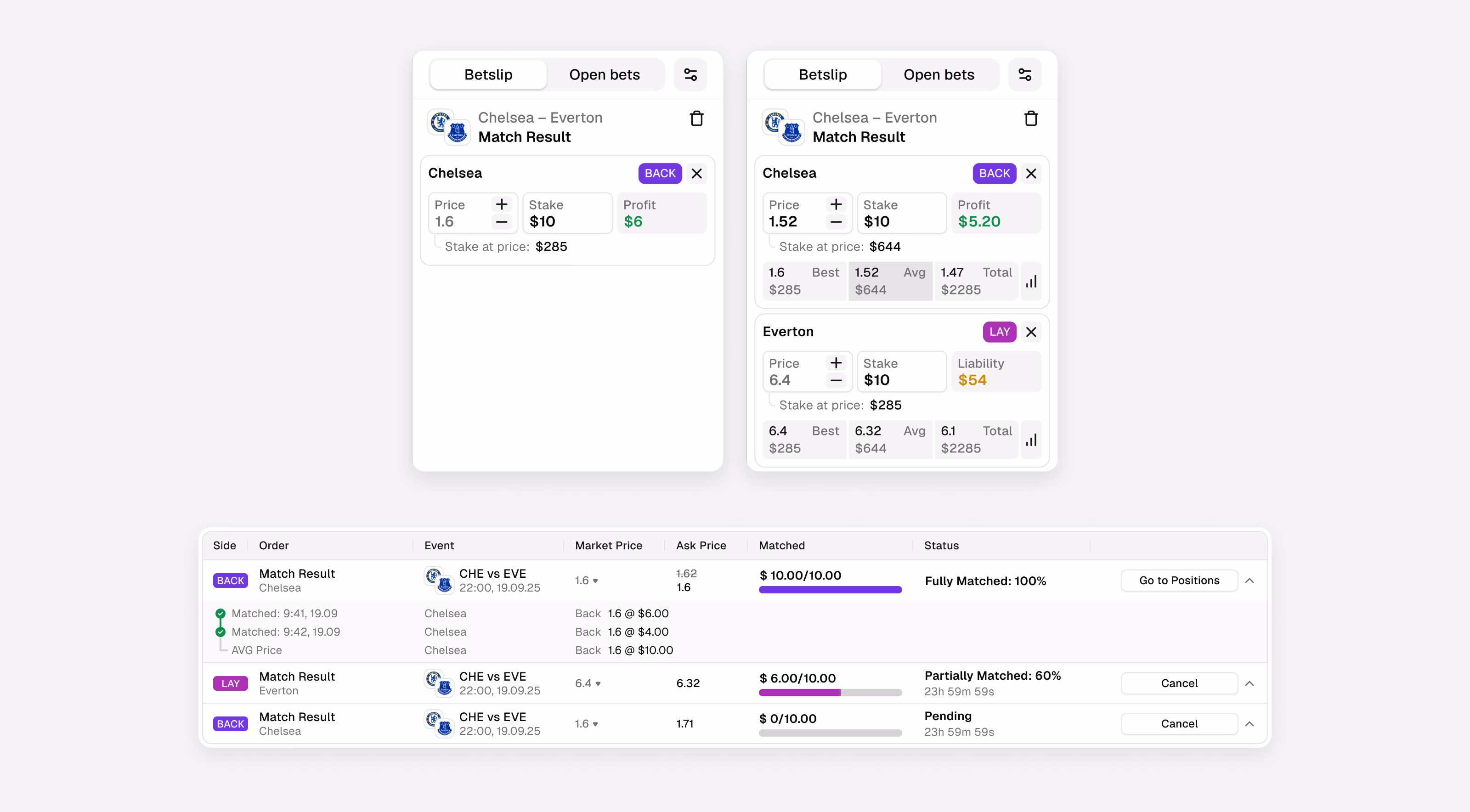Cancel the Partially Matched LAY order
The width and height of the screenshot is (1470, 812).
click(x=1179, y=683)
